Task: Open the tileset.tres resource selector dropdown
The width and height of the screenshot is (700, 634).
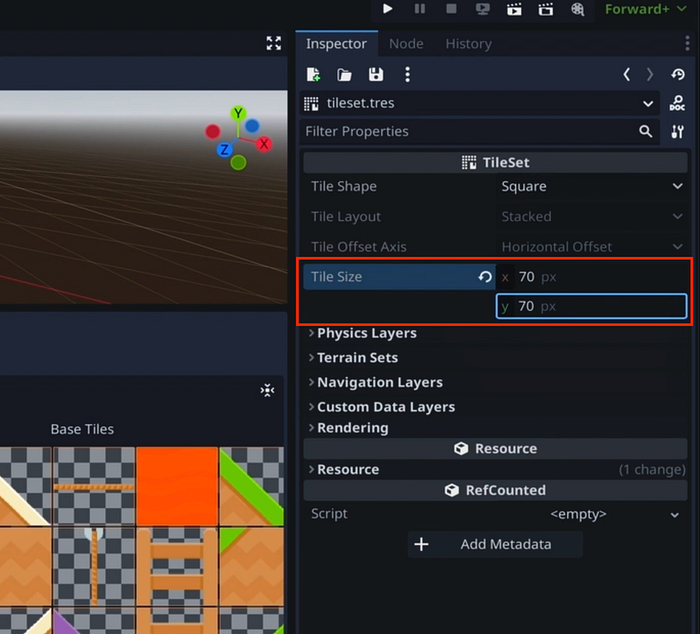Action: click(479, 104)
